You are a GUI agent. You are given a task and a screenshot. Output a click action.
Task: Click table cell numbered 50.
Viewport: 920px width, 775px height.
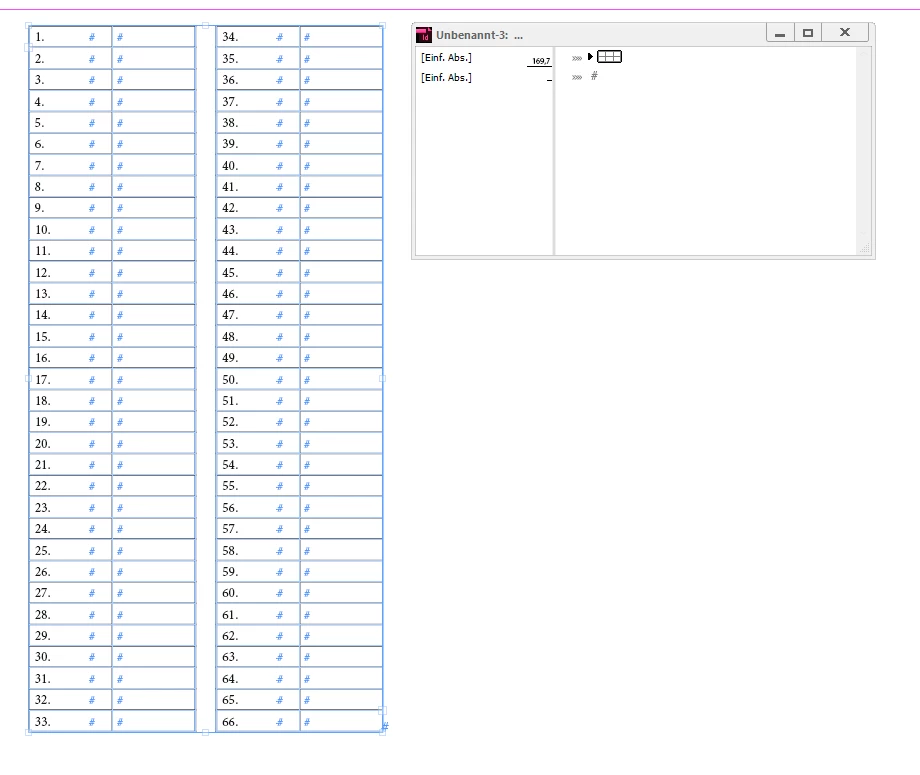[258, 380]
